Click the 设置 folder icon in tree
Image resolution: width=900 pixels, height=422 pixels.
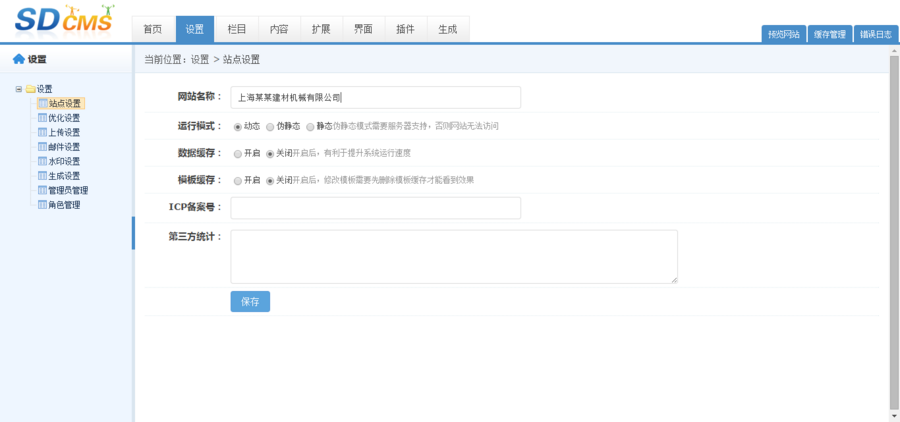coord(30,89)
